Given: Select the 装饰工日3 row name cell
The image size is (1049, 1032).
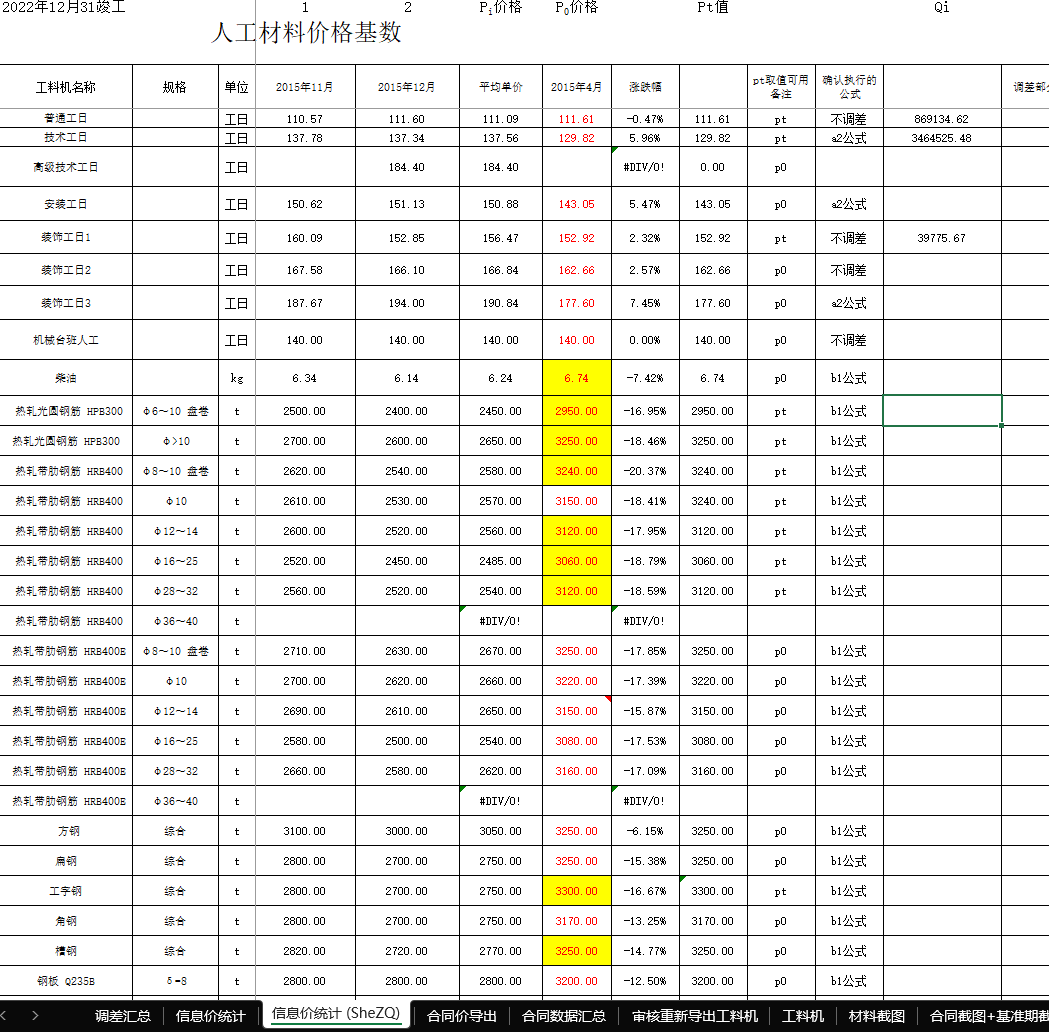Looking at the screenshot, I should 66,303.
